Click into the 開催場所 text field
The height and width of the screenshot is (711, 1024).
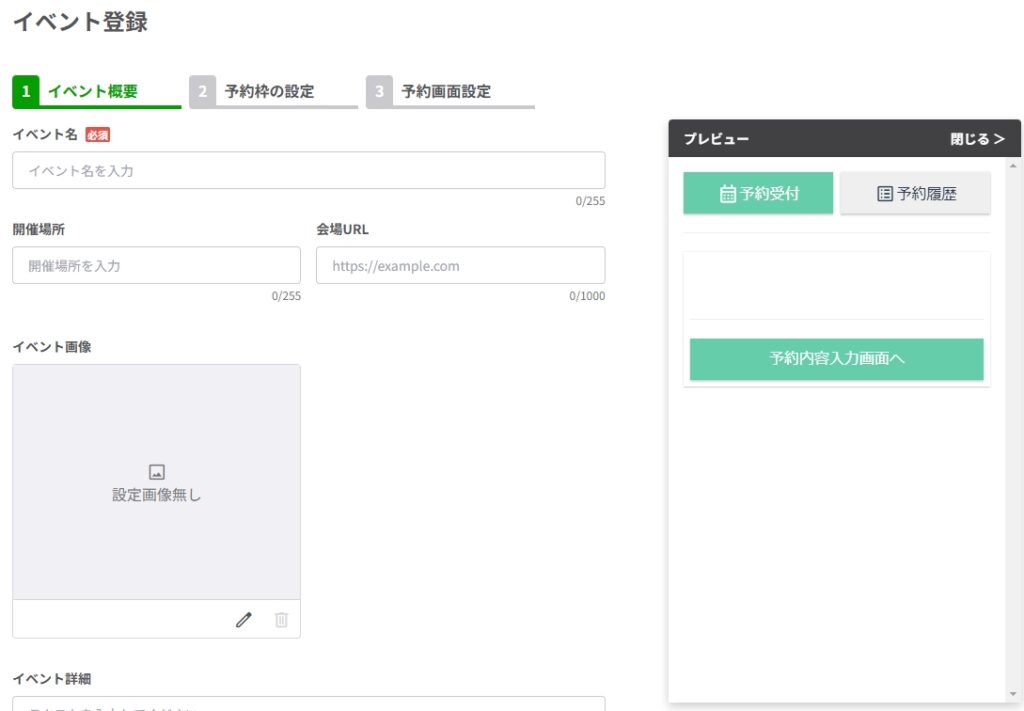pyautogui.click(x=156, y=266)
